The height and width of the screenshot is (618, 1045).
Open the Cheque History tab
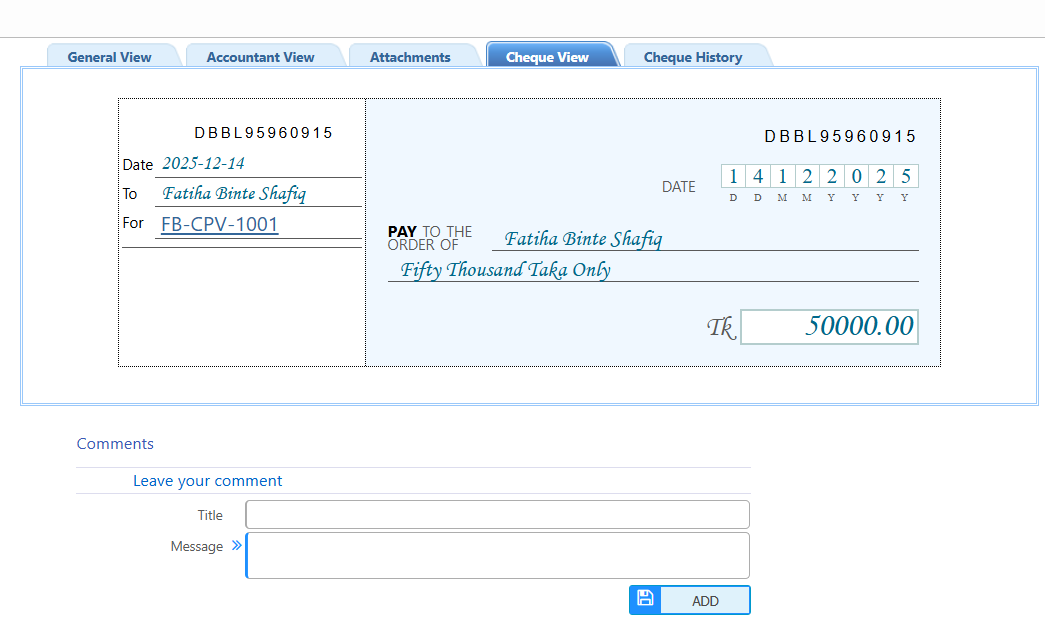(692, 57)
